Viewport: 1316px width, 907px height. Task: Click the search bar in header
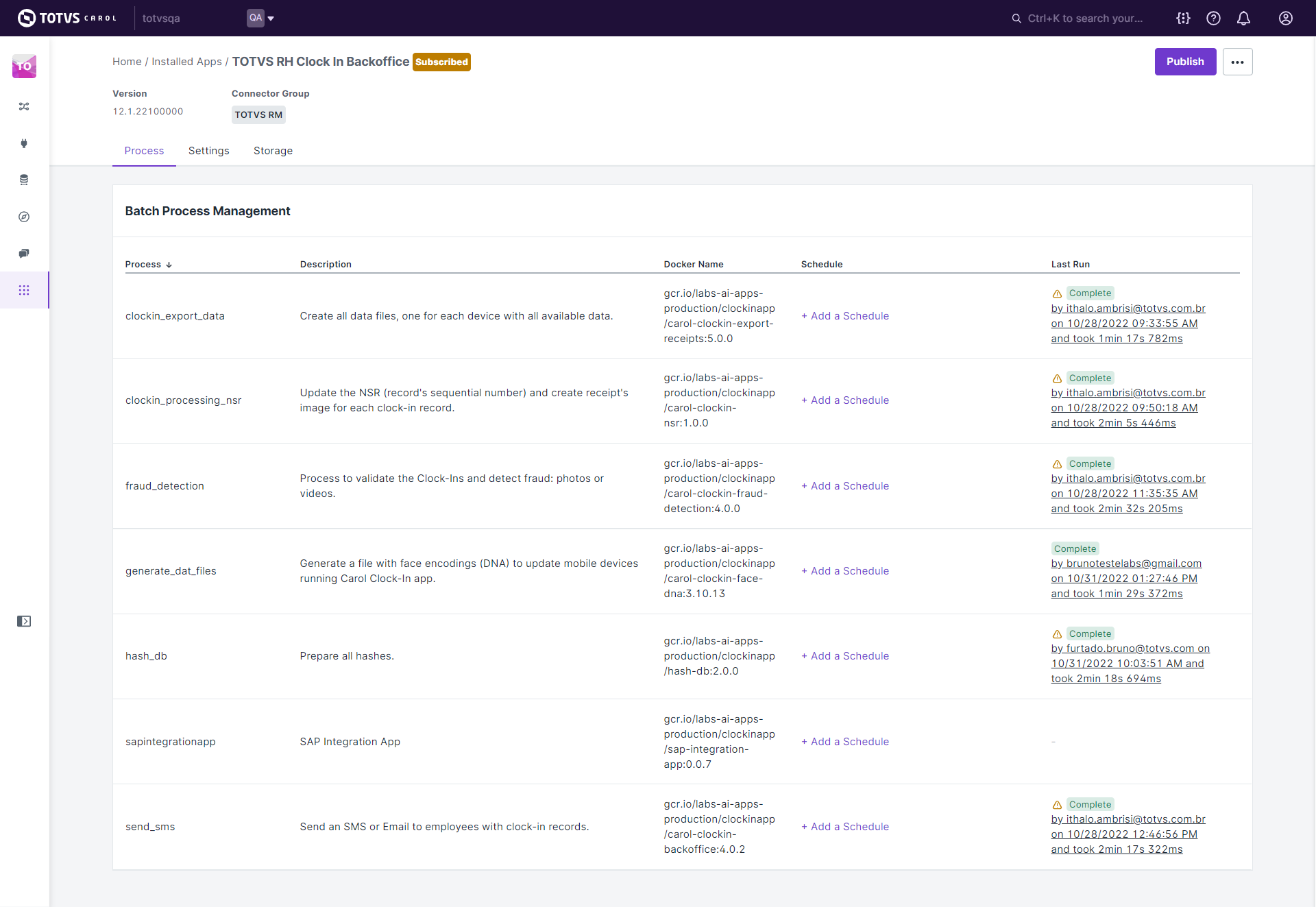point(1084,19)
